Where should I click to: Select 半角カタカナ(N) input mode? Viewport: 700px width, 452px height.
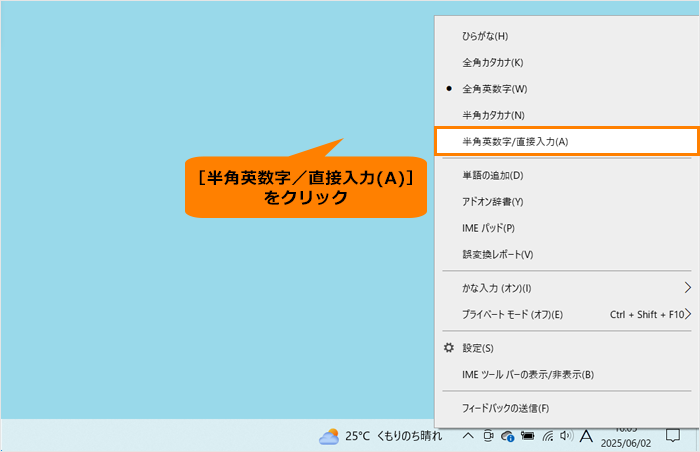point(566,115)
